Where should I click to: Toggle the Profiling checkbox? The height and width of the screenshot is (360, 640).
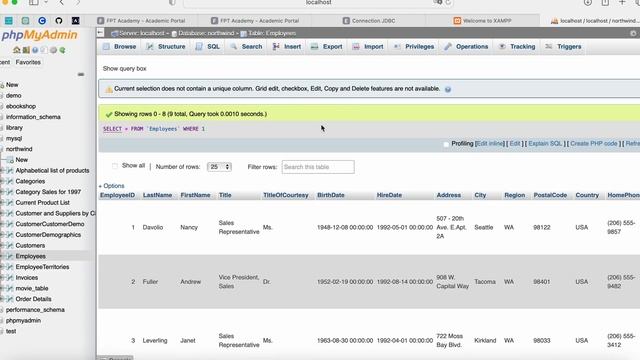point(446,144)
